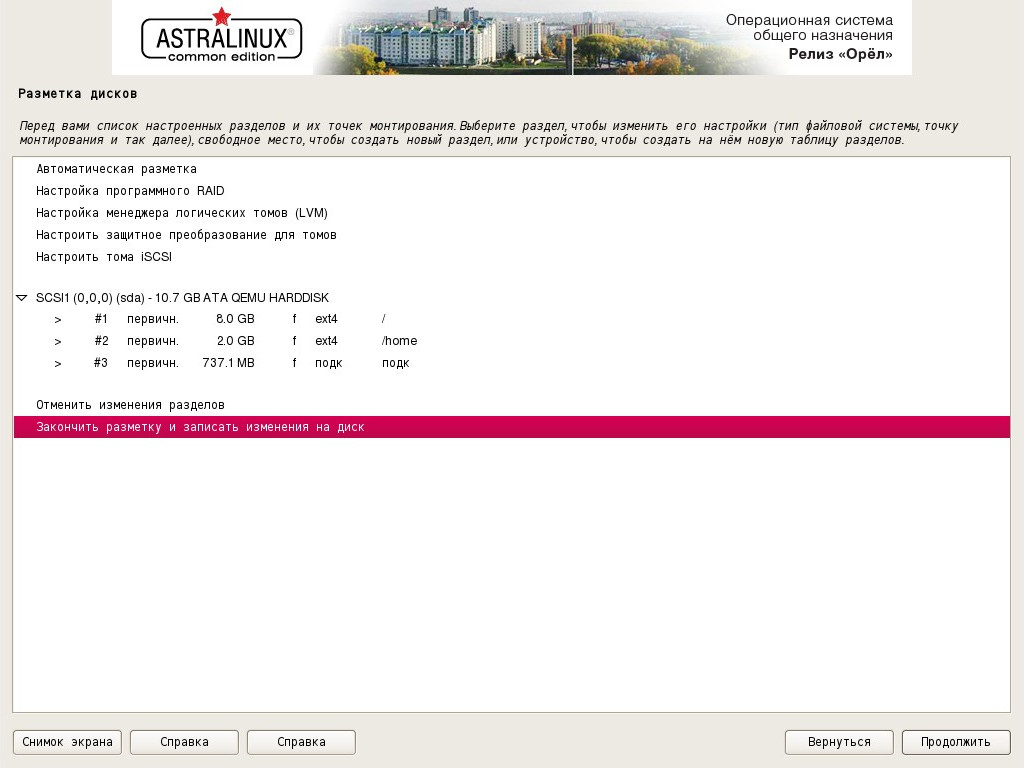Click the Релиз «Орёл» banner text
Viewport: 1024px width, 768px height.
point(840,54)
